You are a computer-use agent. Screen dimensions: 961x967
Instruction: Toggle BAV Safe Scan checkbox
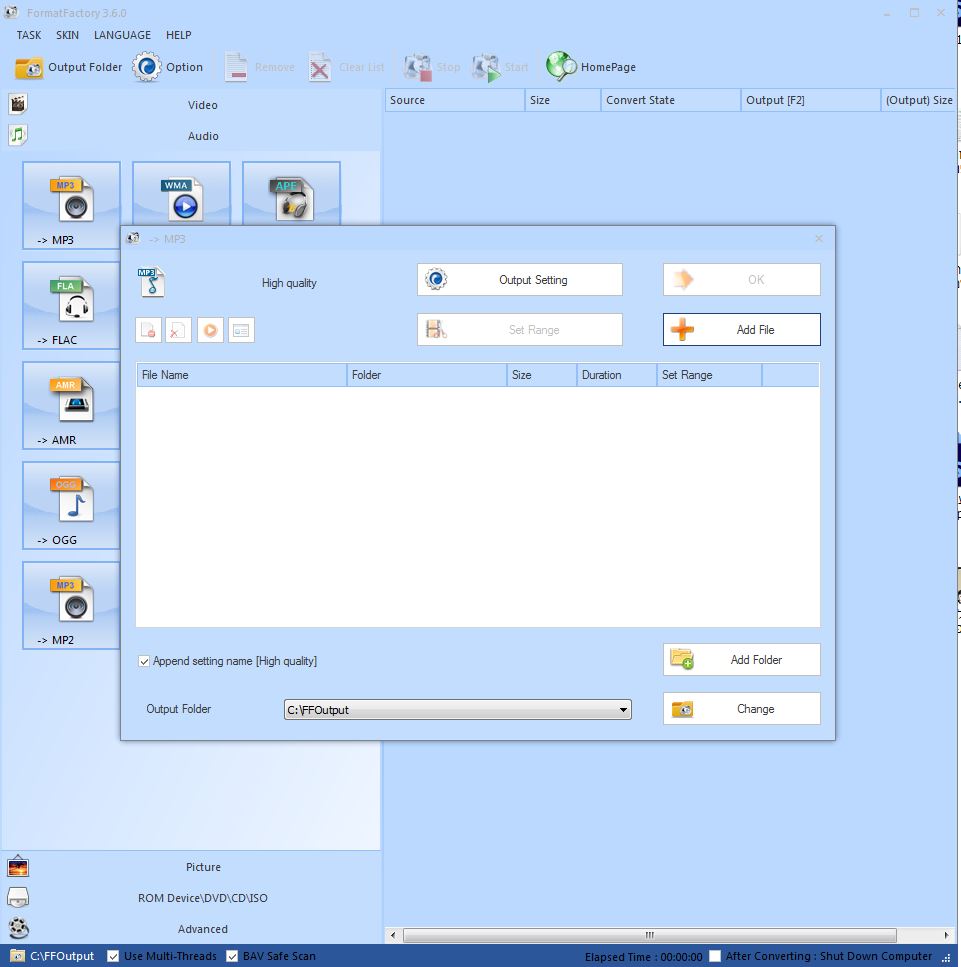(x=232, y=956)
